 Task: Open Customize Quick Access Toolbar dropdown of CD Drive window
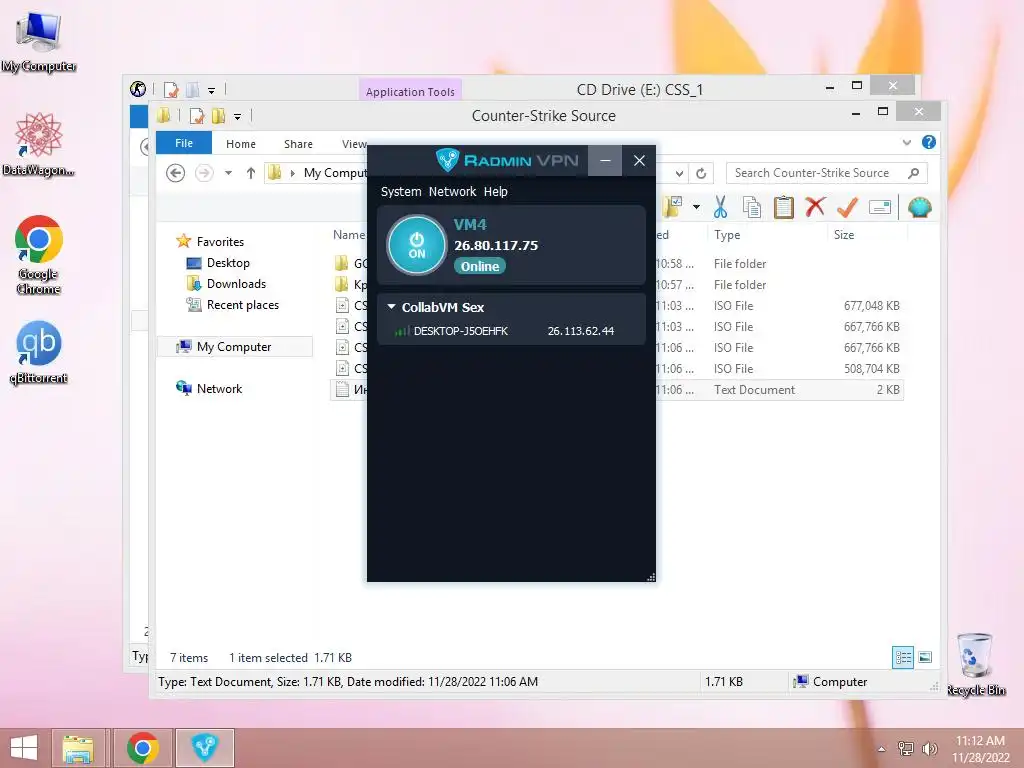tap(211, 90)
